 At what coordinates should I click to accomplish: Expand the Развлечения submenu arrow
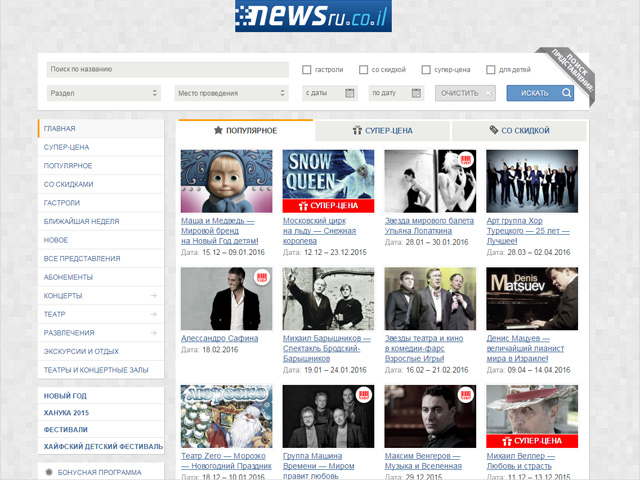(153, 333)
